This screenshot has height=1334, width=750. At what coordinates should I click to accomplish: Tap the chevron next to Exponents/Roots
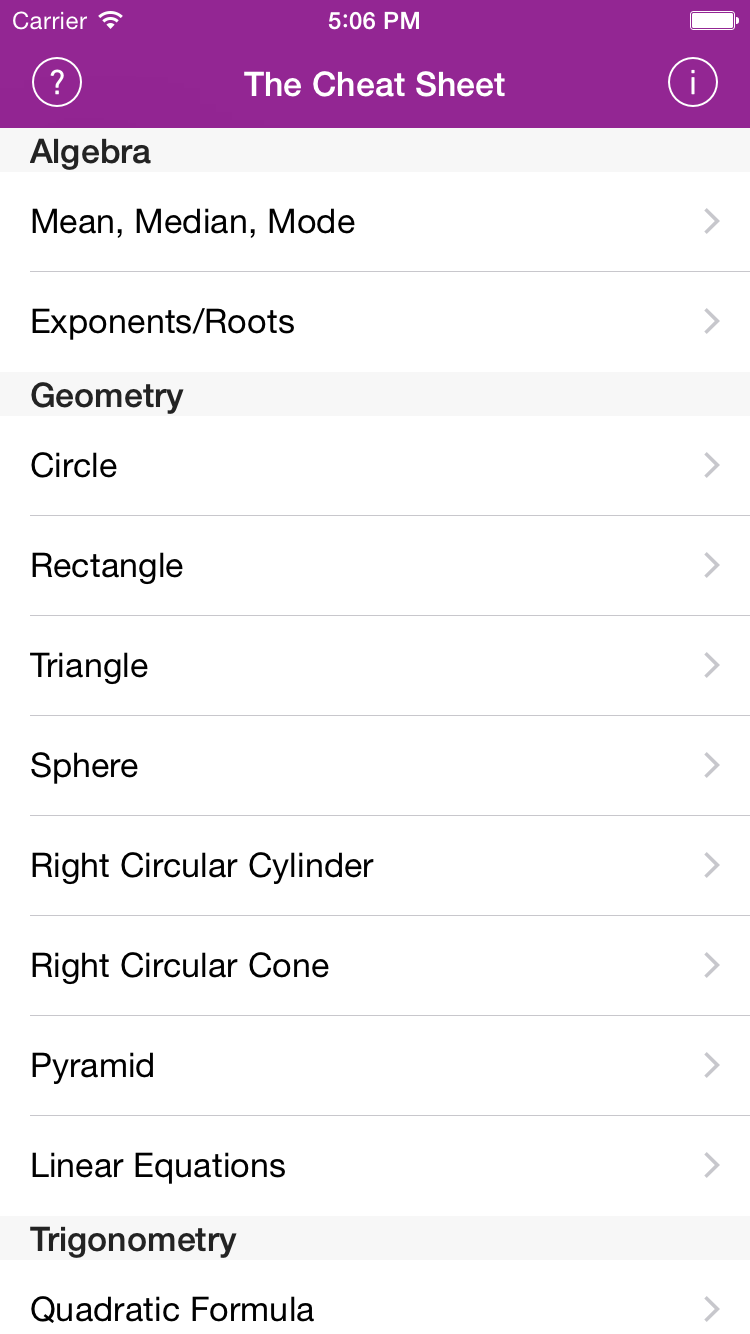pyautogui.click(x=711, y=321)
